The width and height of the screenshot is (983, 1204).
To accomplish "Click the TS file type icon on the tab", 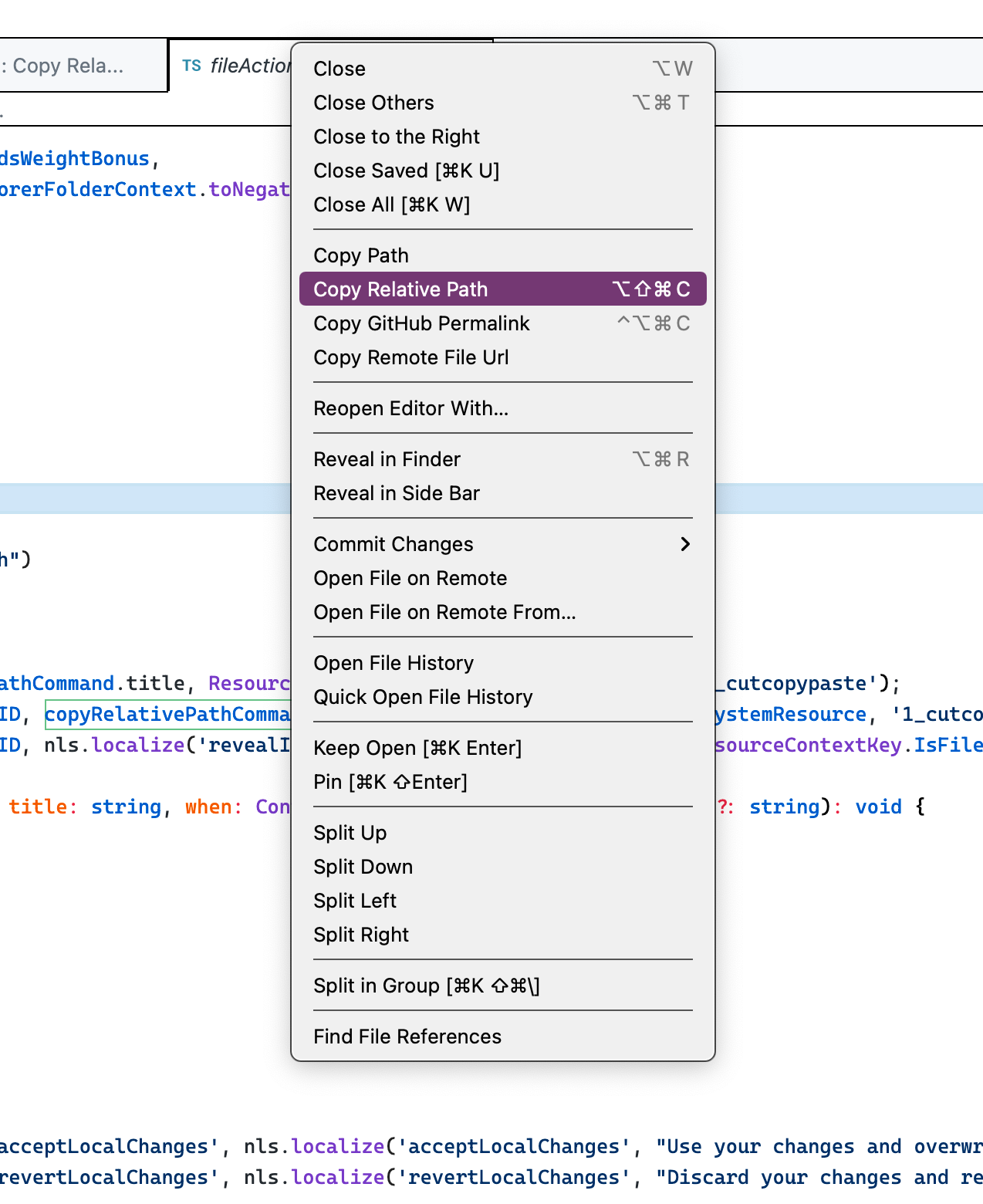I will click(x=192, y=66).
